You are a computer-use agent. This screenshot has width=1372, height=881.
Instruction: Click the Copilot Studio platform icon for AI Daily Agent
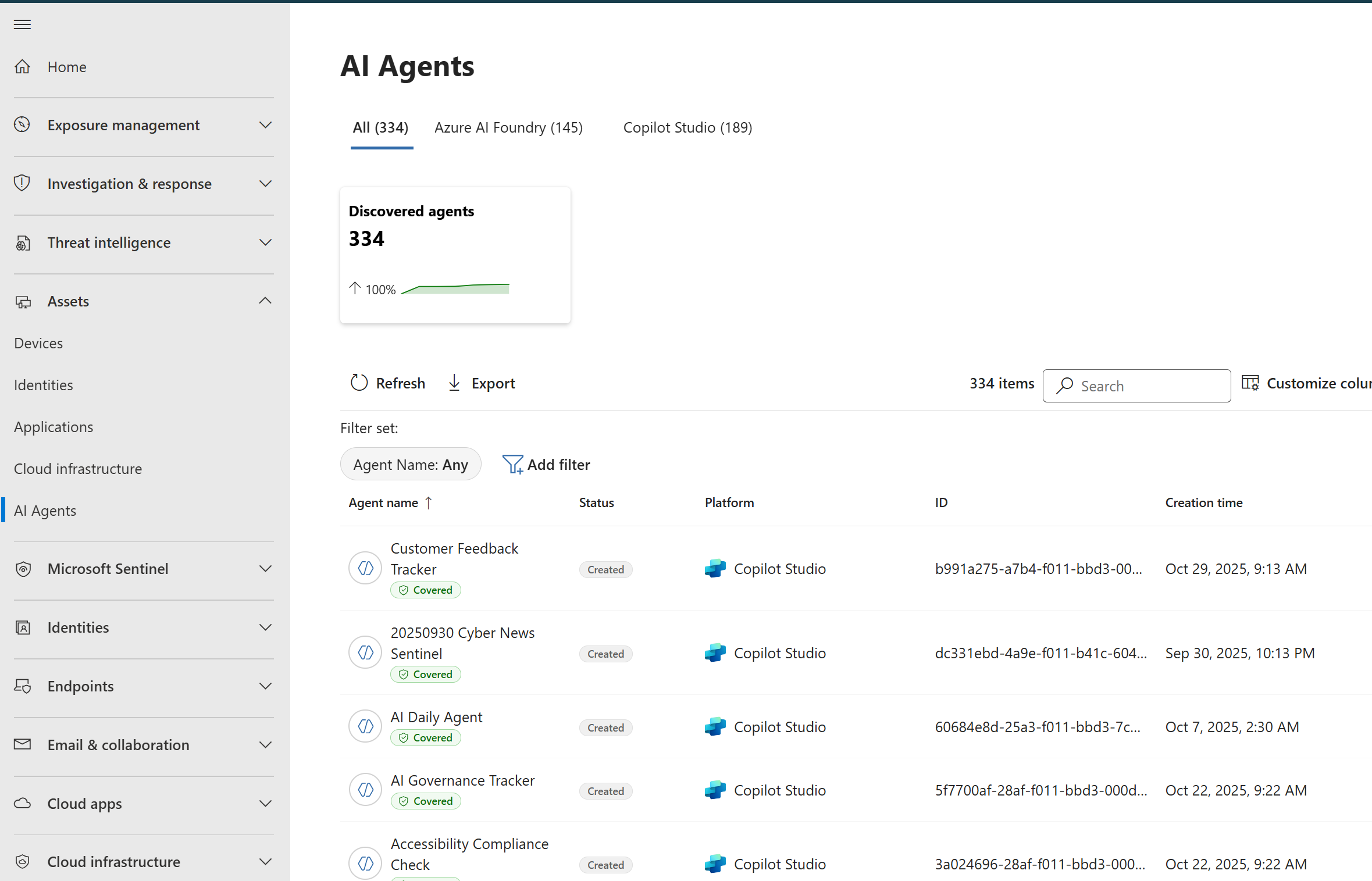pyautogui.click(x=715, y=726)
